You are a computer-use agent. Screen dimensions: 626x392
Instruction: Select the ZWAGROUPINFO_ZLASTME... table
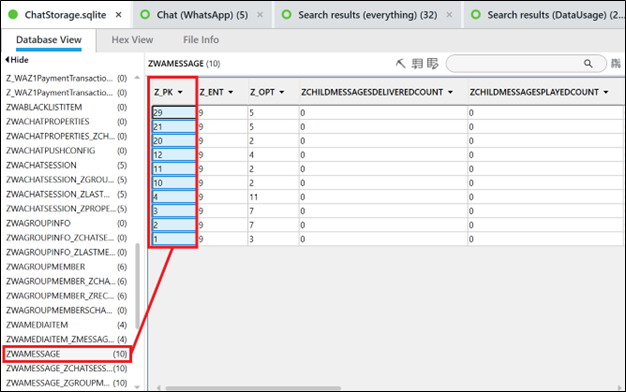[x=67, y=252]
